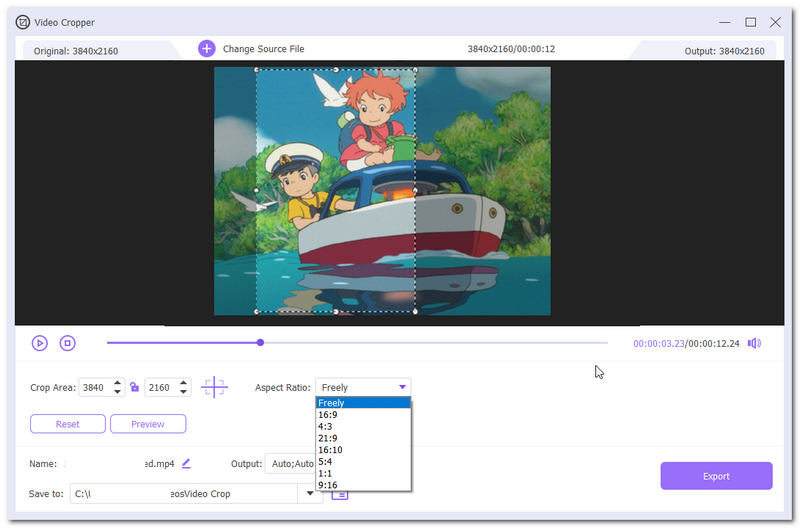Viewport: 800px width, 528px height.
Task: Increase the crop width stepper
Action: tap(118, 383)
